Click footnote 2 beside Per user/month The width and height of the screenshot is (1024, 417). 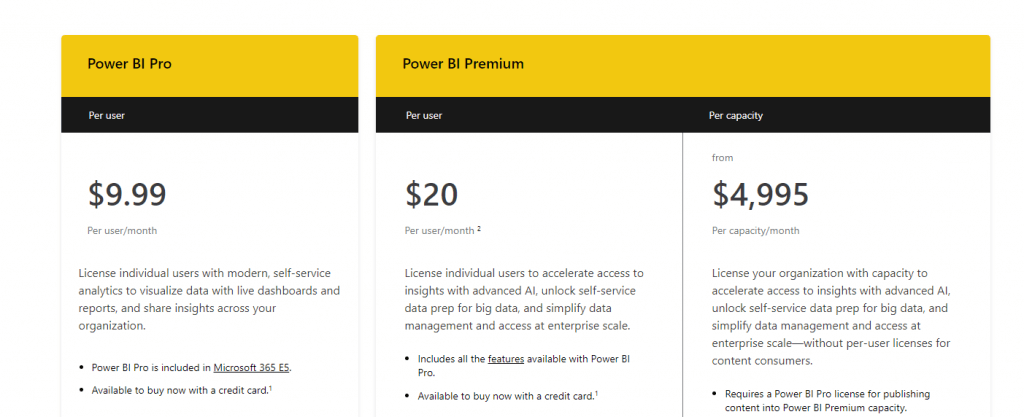pos(479,229)
